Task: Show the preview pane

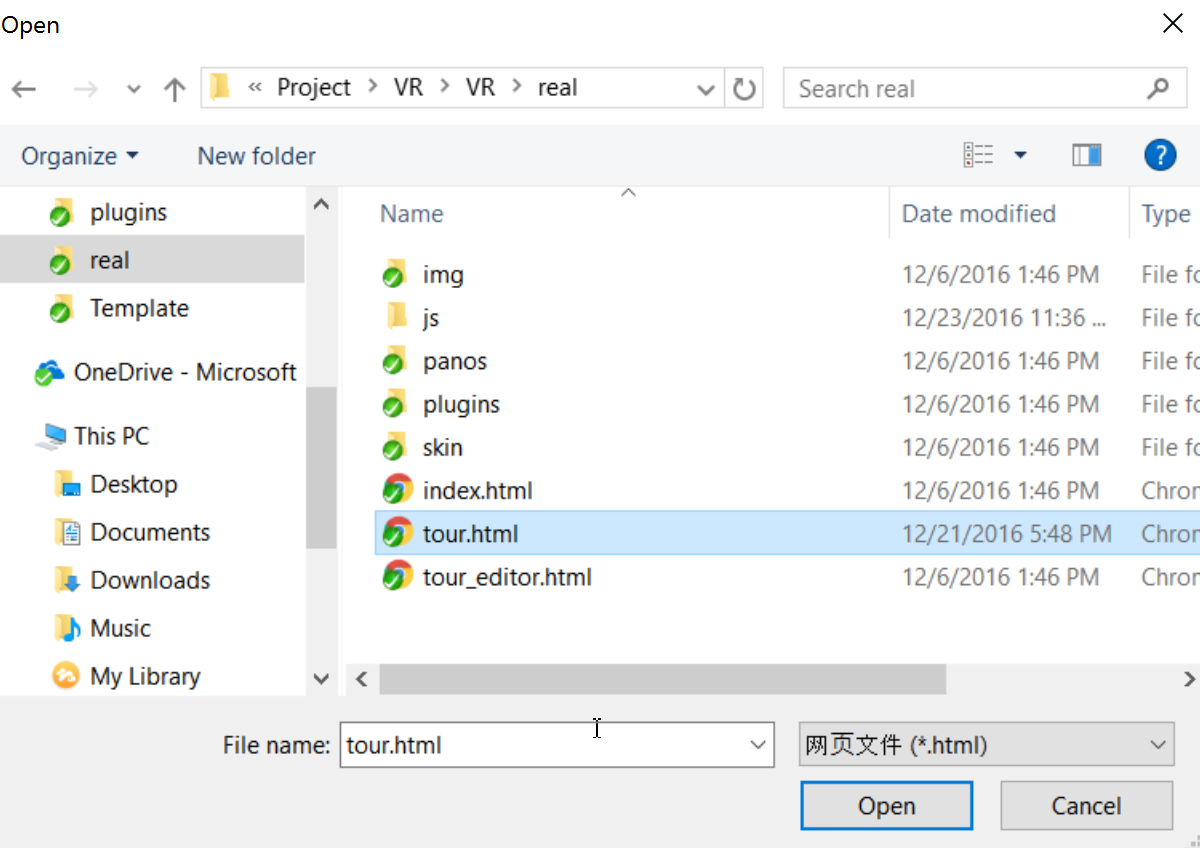Action: 1087,154
